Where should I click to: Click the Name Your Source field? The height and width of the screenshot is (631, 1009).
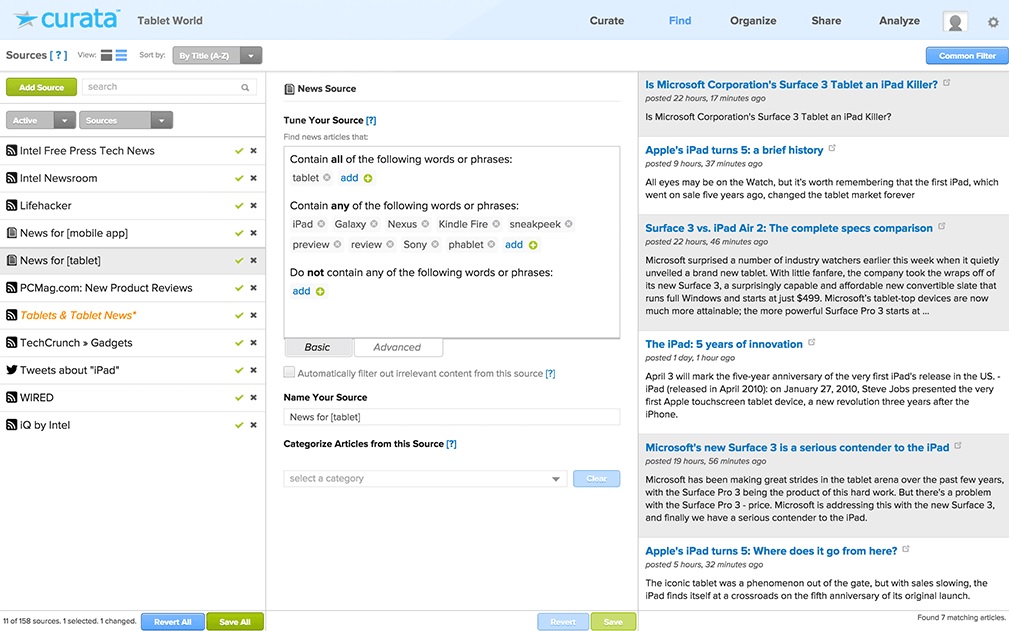tap(451, 417)
